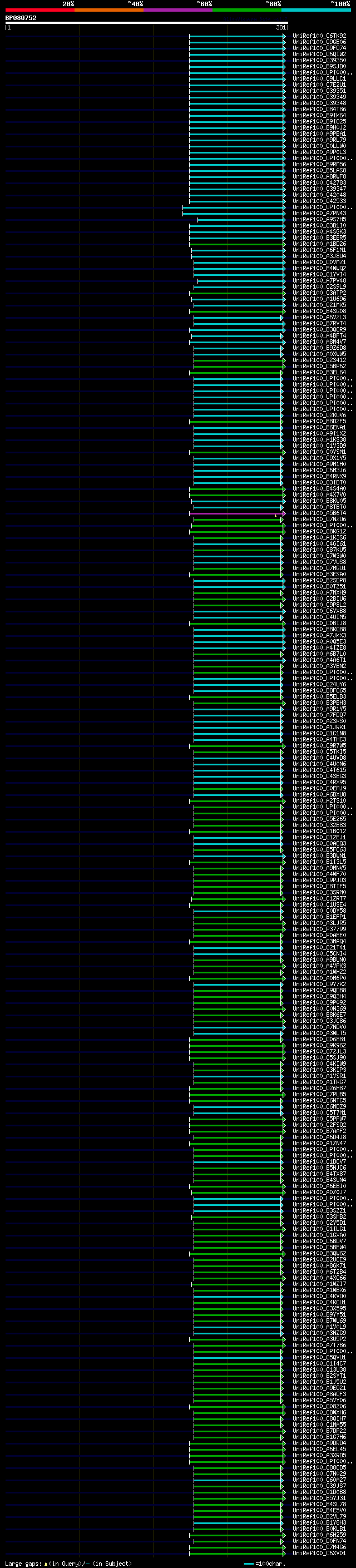The height and width of the screenshot is (1568, 356).
Task: Open hit UniRef100_C6TK92
Action: [319, 36]
